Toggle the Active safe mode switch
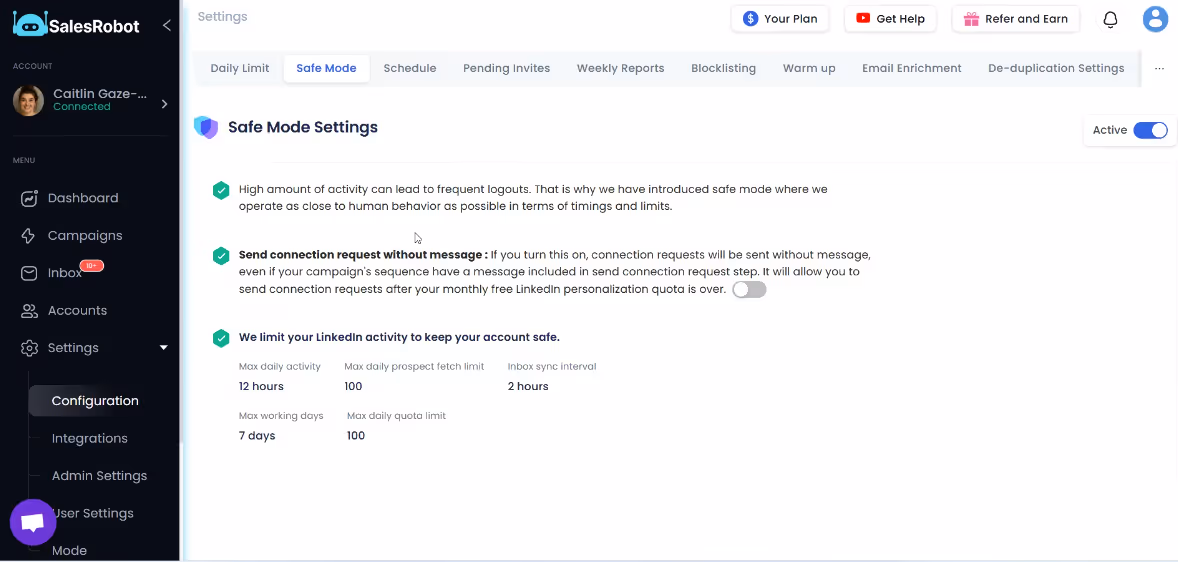The height and width of the screenshot is (562, 1178). (x=1150, y=130)
